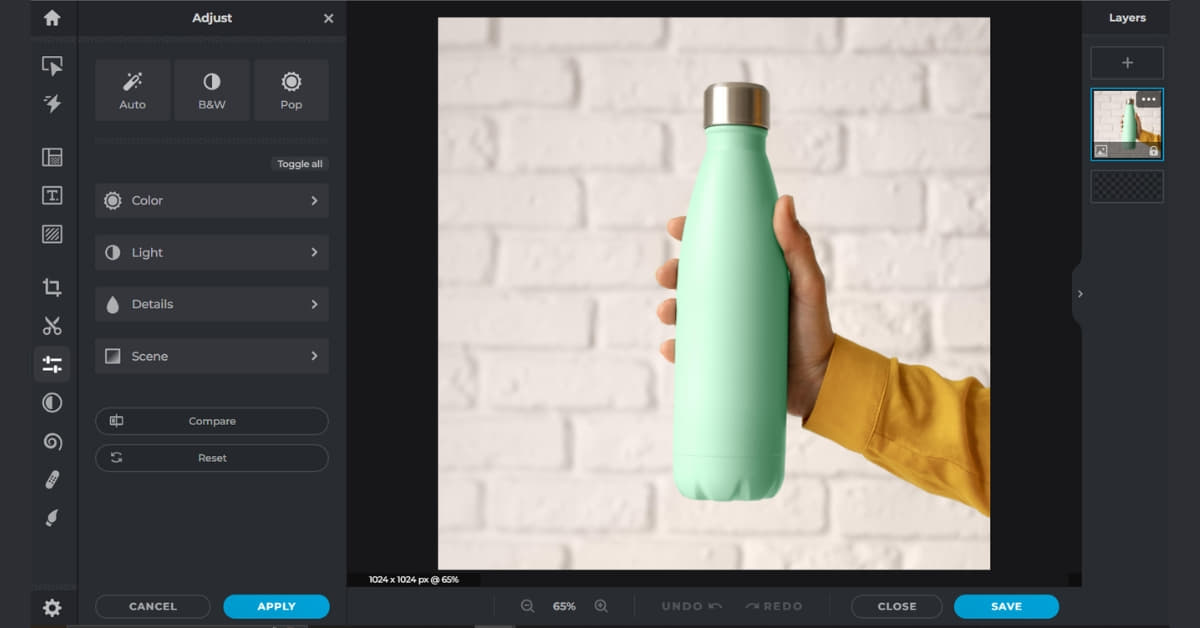The width and height of the screenshot is (1200, 628).
Task: Click the Compare button
Action: click(x=212, y=421)
